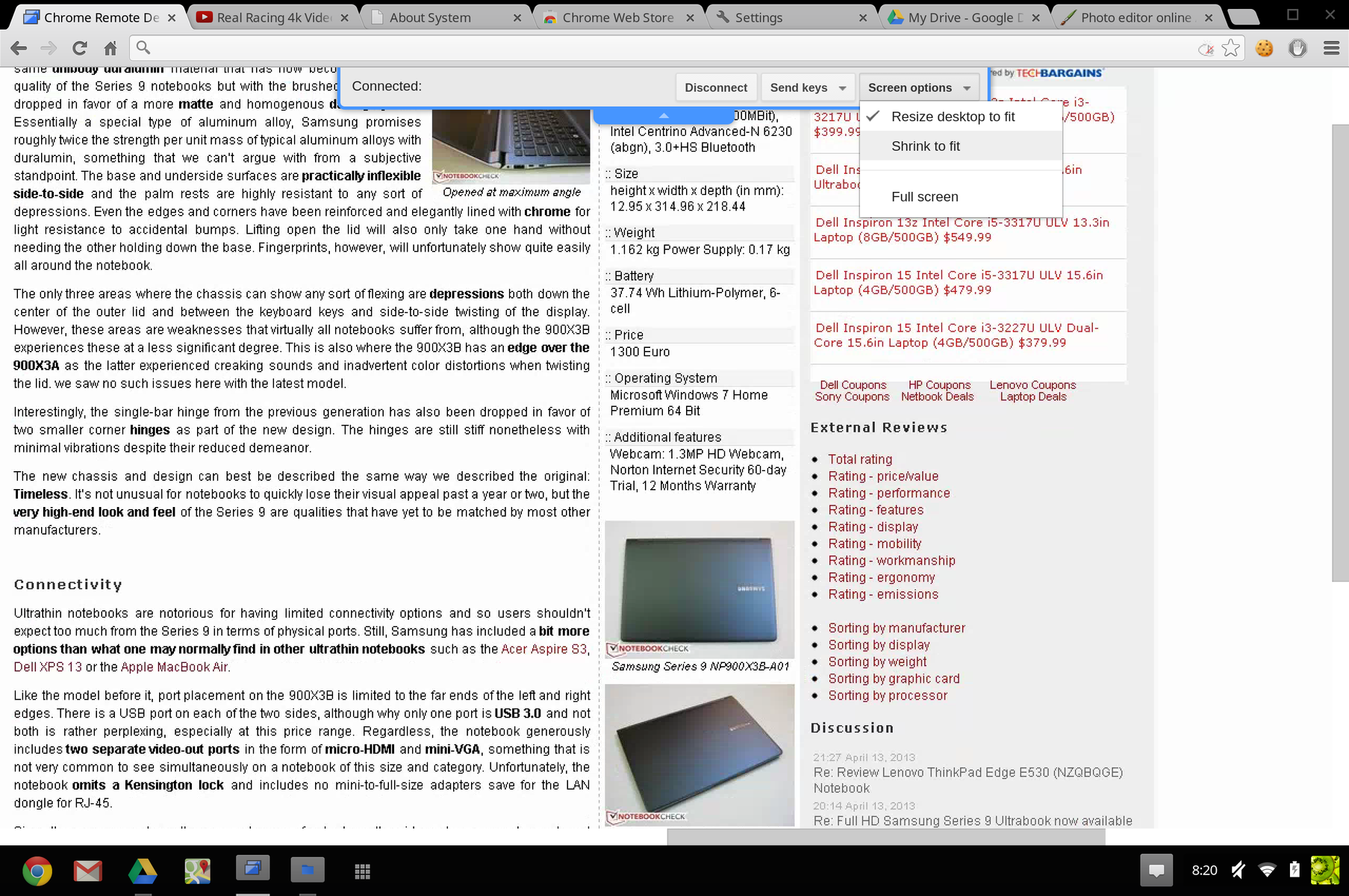
Task: Close the About System tab
Action: [x=517, y=18]
